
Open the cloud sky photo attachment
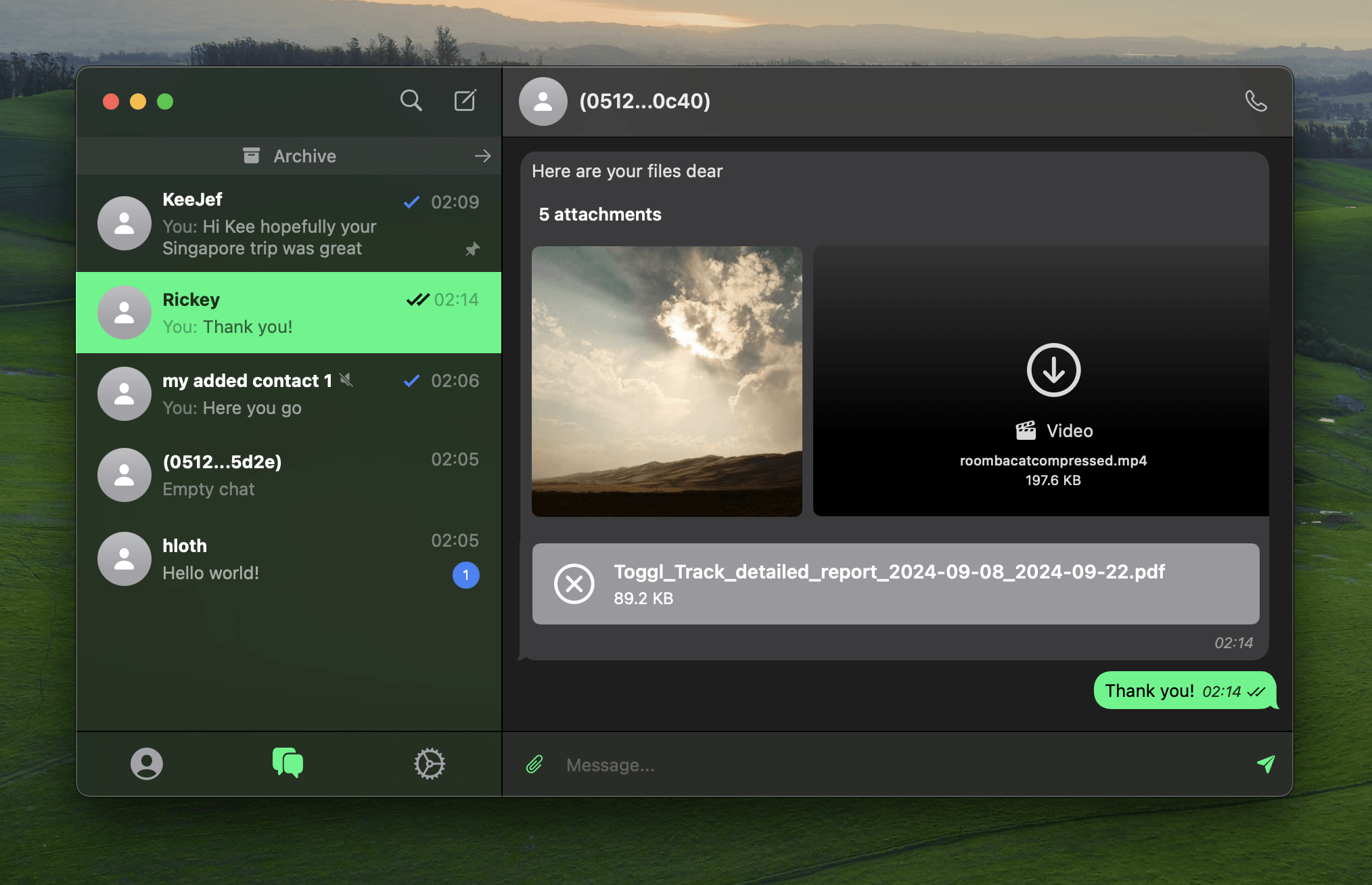click(666, 381)
